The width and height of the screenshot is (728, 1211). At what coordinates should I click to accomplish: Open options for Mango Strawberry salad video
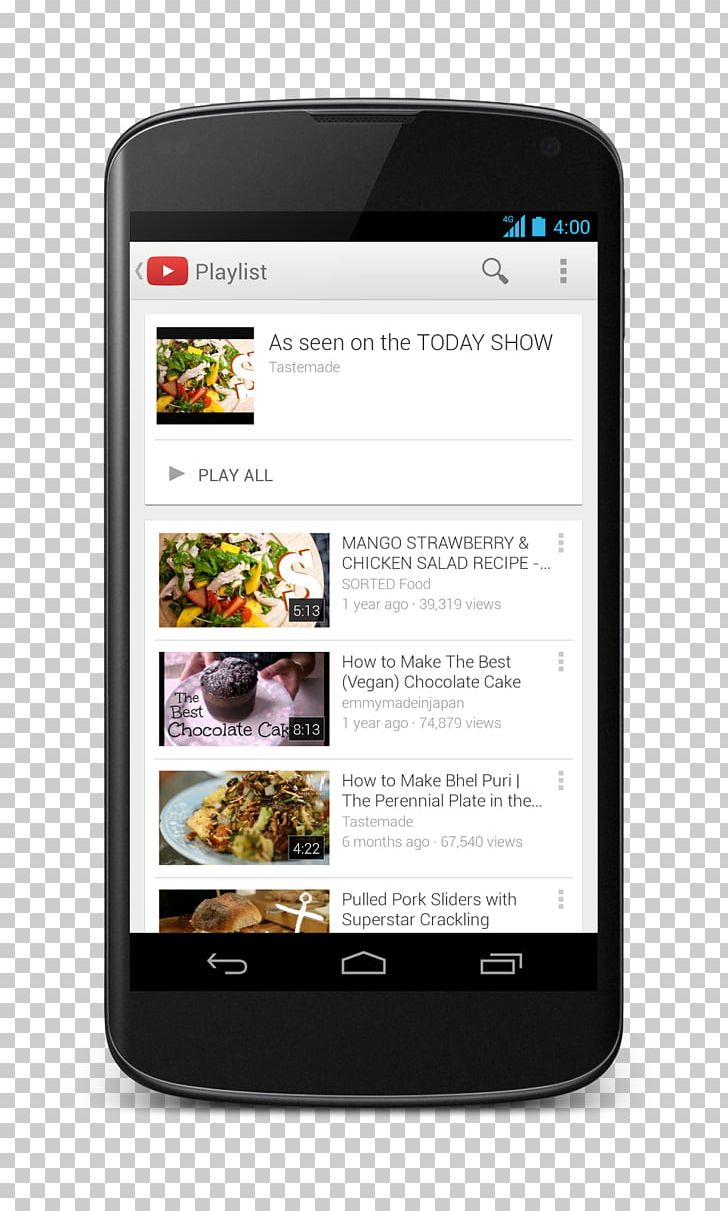[561, 543]
